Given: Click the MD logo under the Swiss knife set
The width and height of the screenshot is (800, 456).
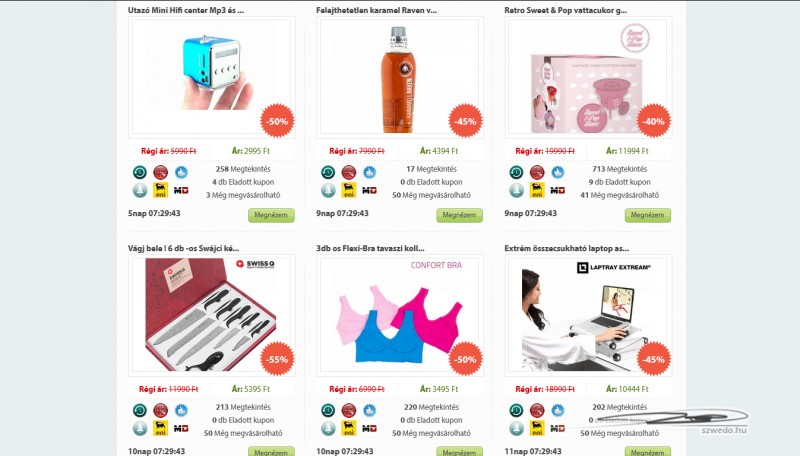Looking at the screenshot, I should point(181,428).
